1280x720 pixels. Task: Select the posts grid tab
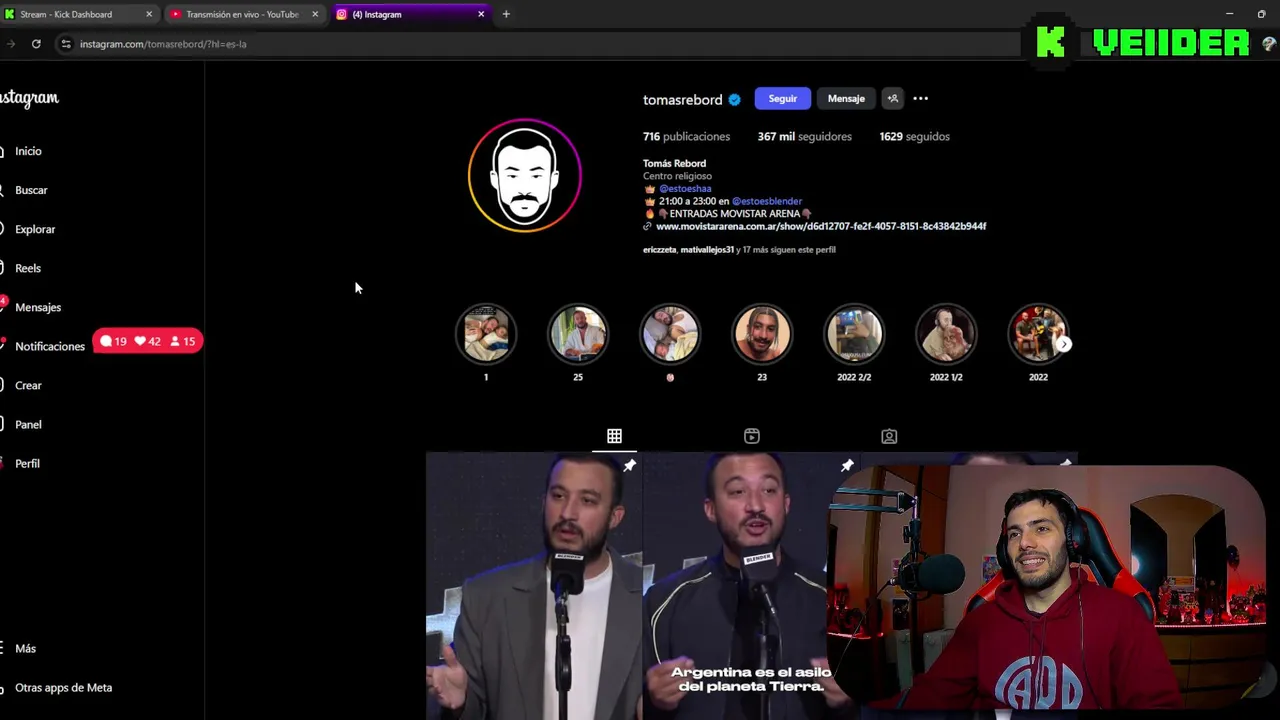[614, 436]
